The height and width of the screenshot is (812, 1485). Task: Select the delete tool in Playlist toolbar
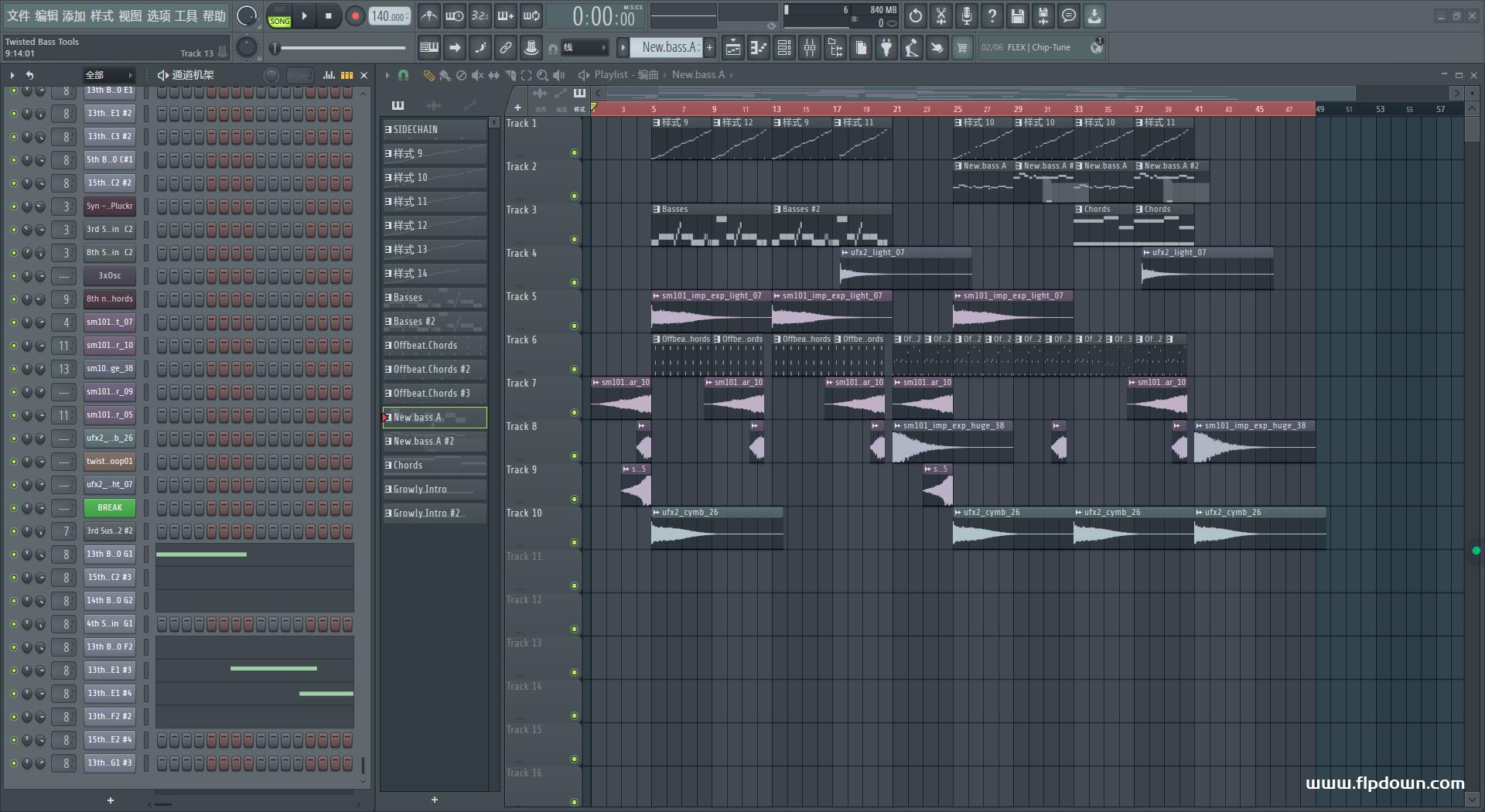click(461, 75)
